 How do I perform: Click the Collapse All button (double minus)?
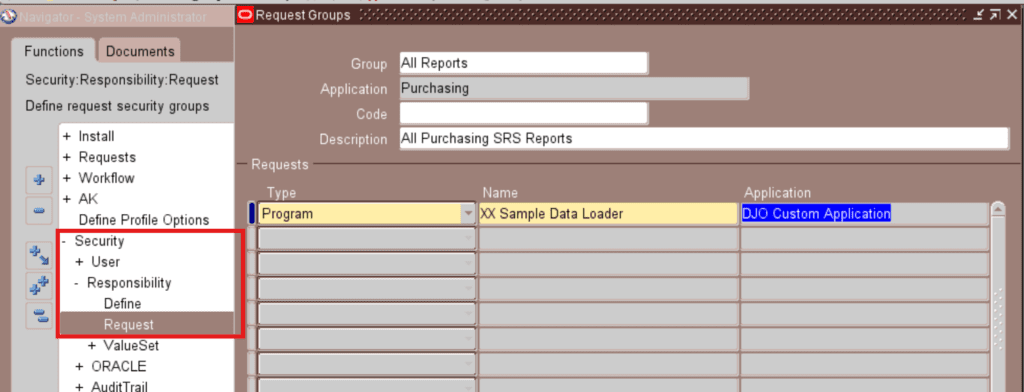pos(39,316)
